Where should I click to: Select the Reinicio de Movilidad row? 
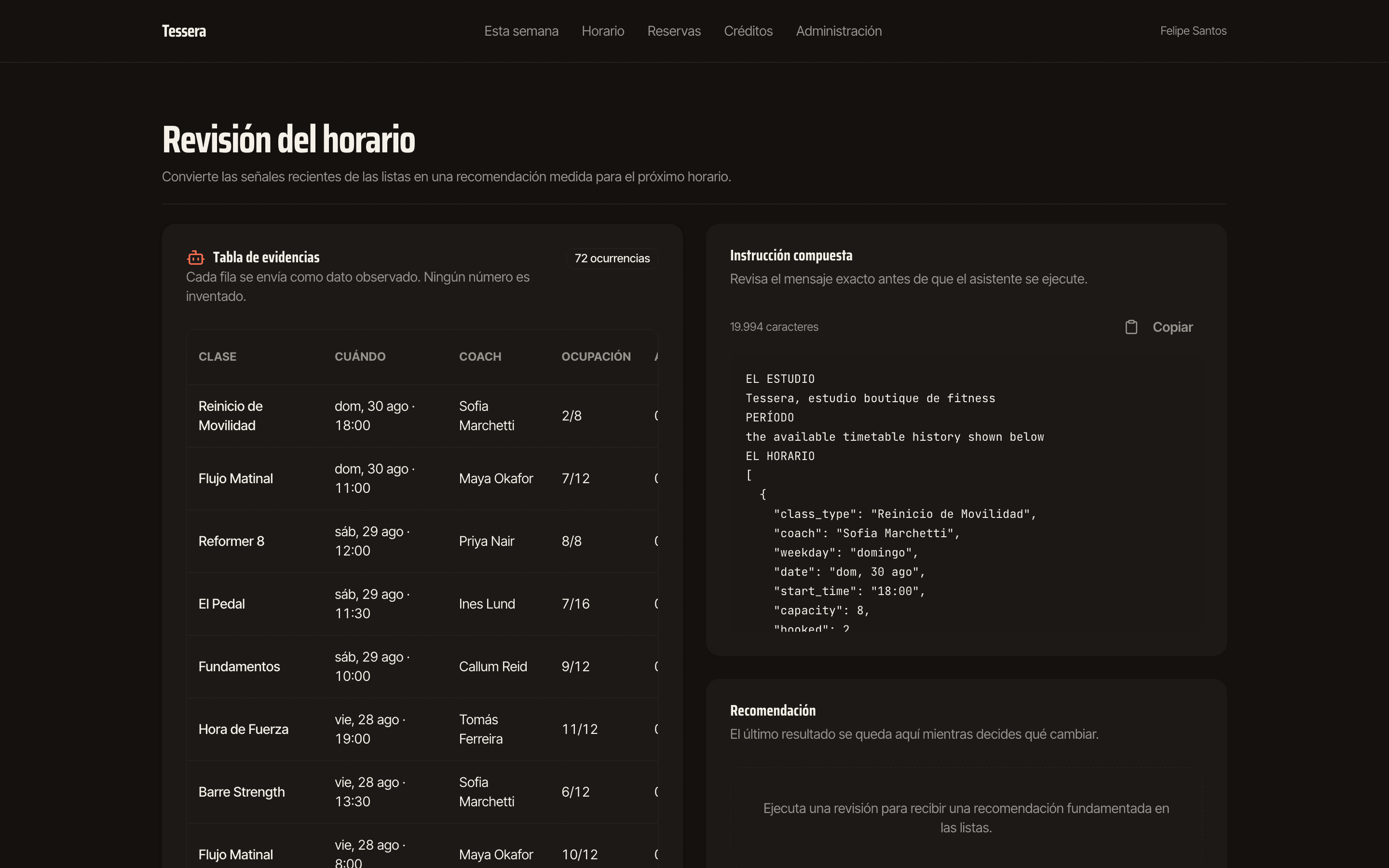[422, 416]
